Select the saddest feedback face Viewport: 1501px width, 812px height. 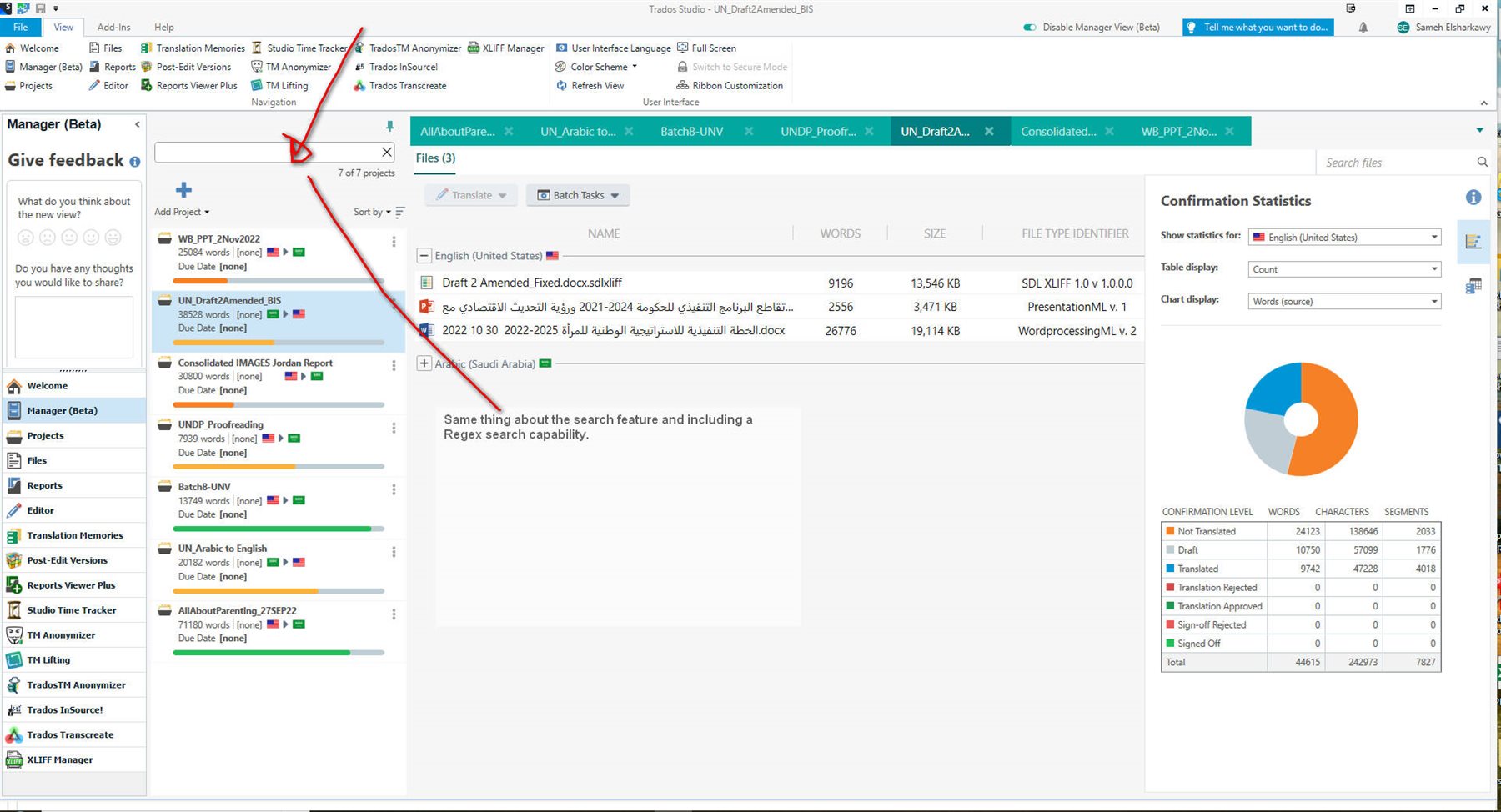tap(26, 238)
